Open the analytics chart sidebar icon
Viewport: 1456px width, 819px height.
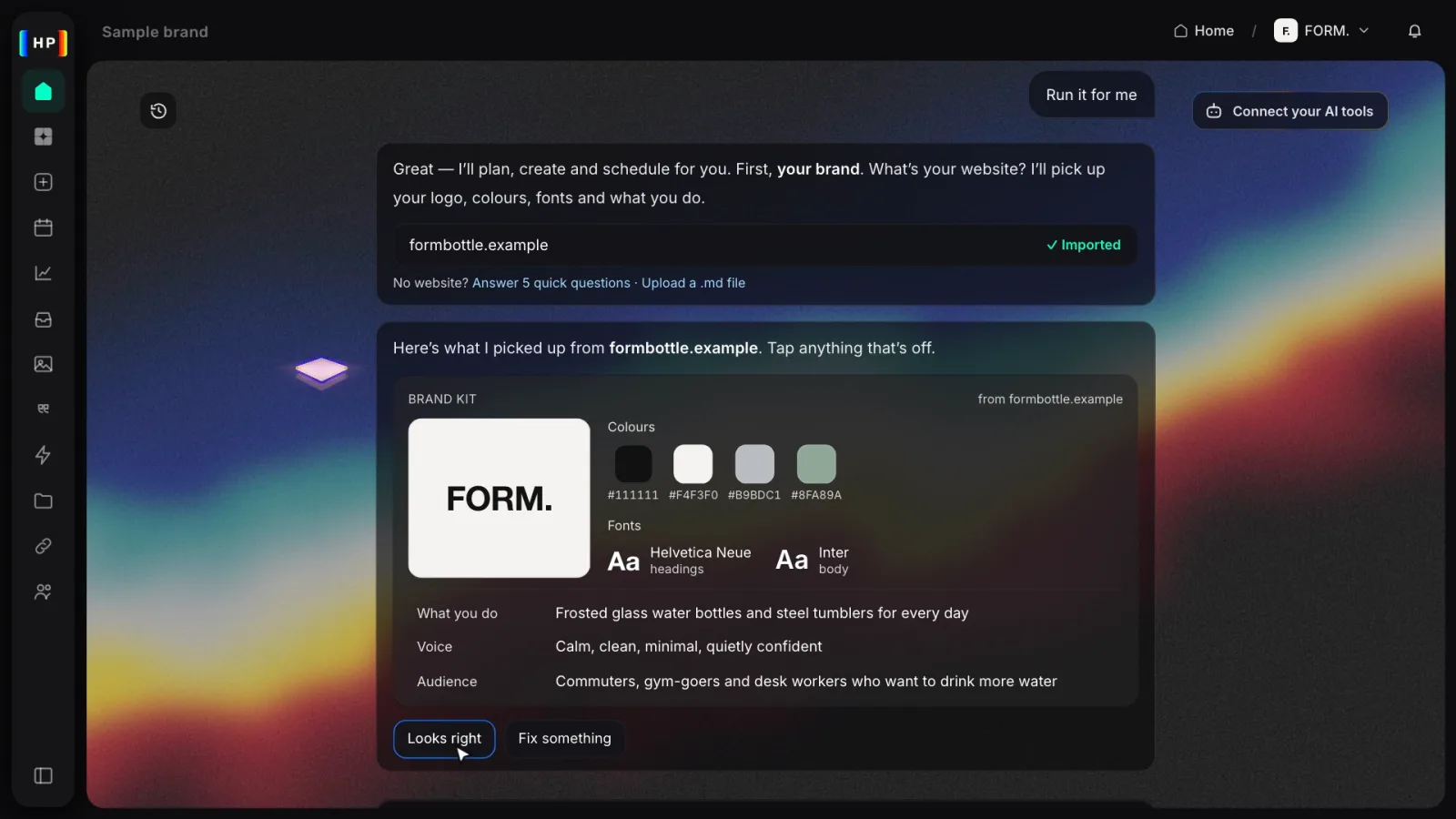[x=43, y=273]
